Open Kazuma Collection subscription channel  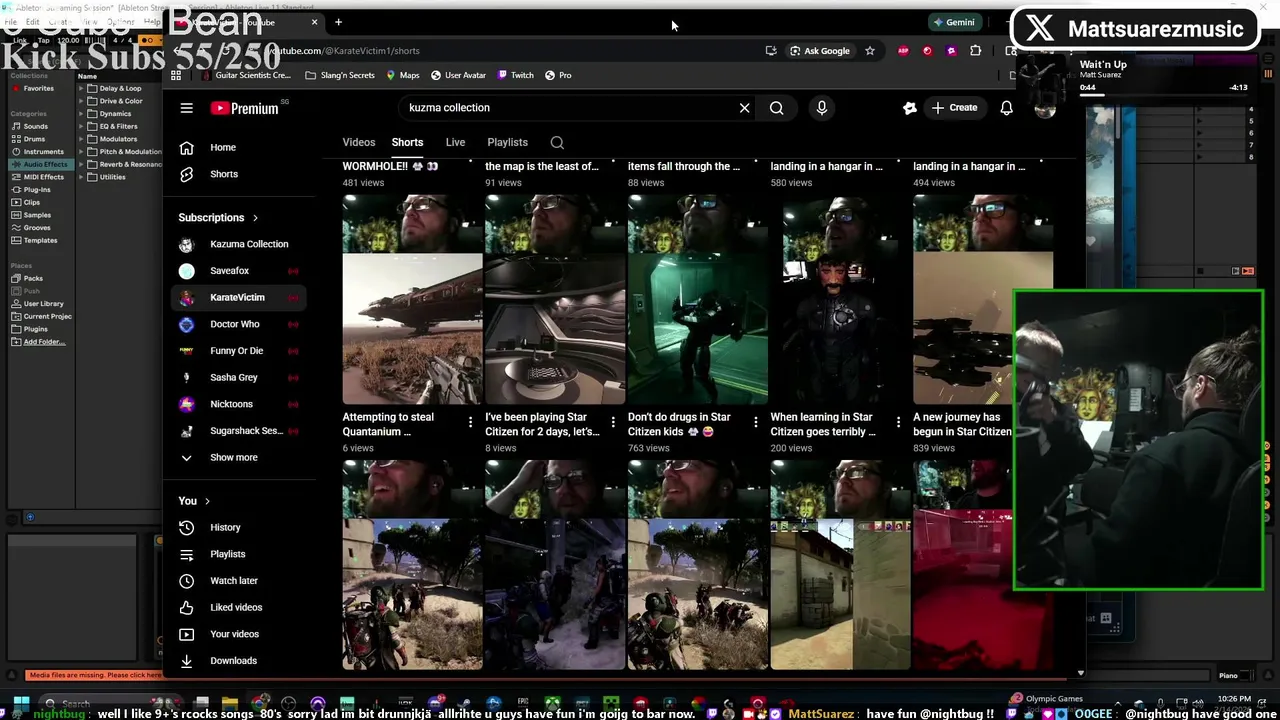pos(238,244)
